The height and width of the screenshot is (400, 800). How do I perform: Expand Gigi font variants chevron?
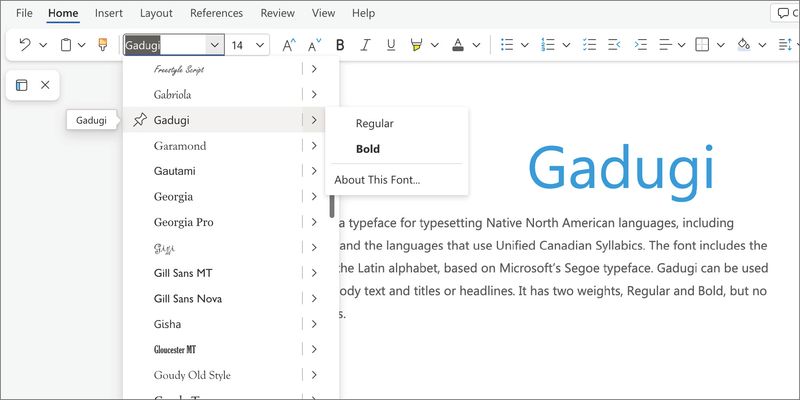click(x=314, y=247)
